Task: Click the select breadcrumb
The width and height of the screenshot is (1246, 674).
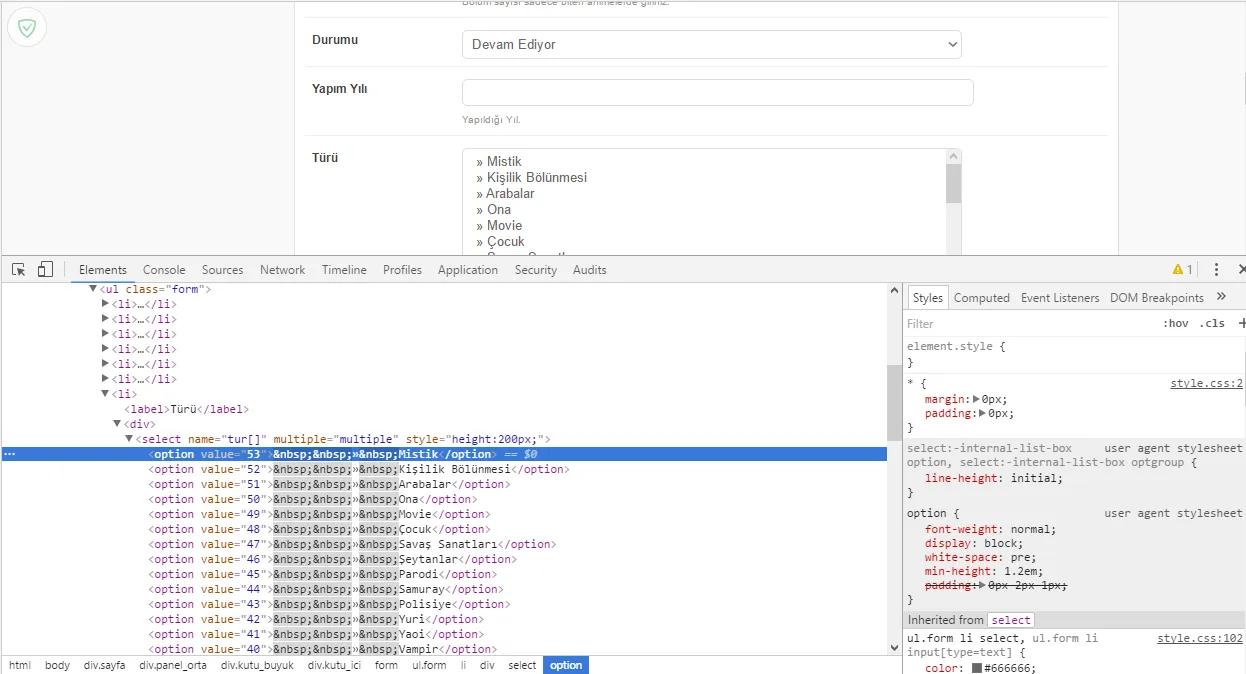Action: click(522, 665)
